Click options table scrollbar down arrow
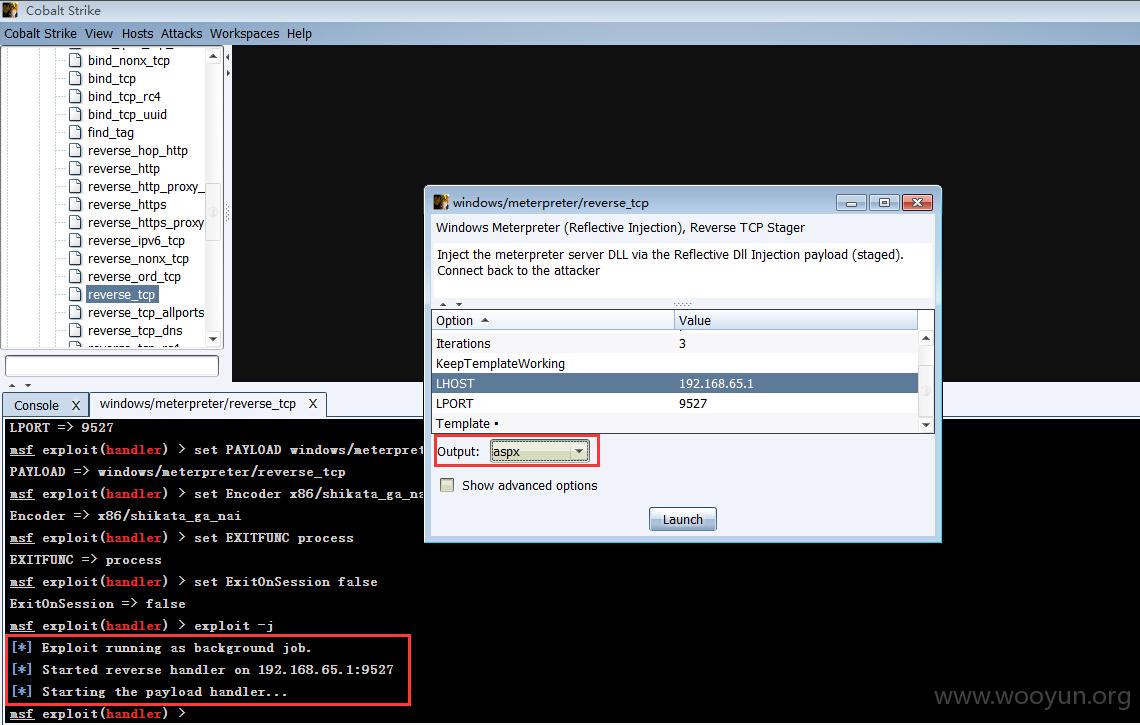This screenshot has height=725, width=1140. 926,425
